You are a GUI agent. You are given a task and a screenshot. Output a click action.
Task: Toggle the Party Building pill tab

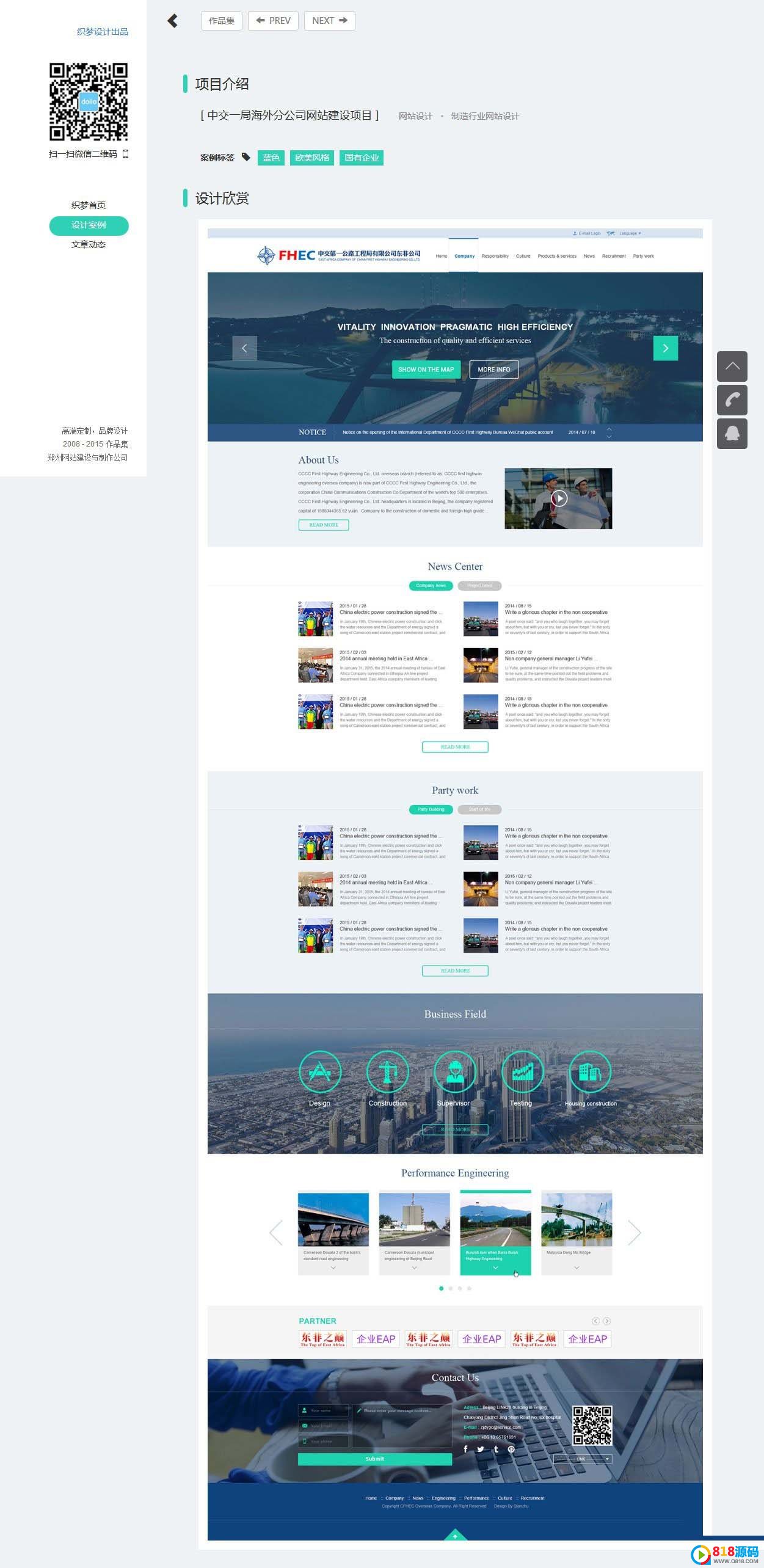tap(431, 809)
